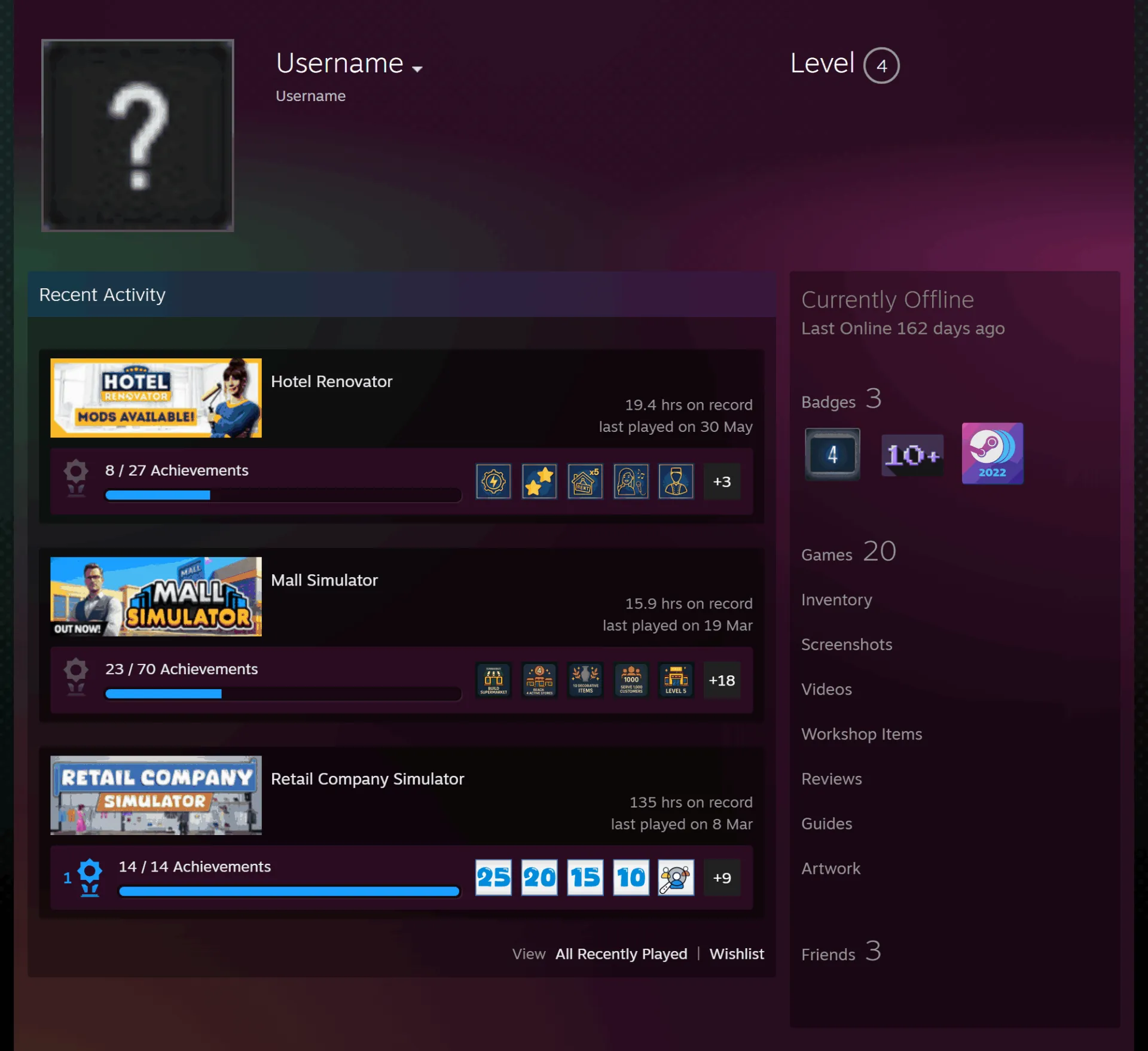Open the two stars Hotel Renovator achievement
This screenshot has height=1051, width=1148.
coord(539,482)
